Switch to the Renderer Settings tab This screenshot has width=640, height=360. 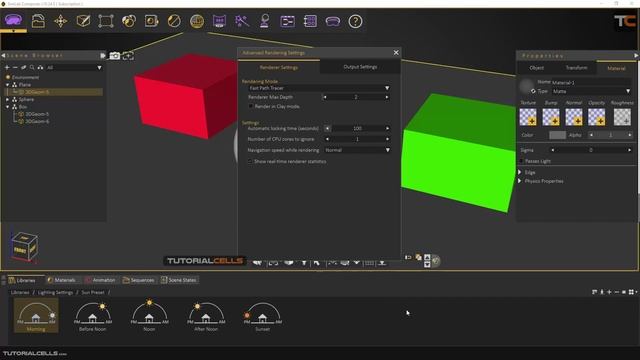pyautogui.click(x=279, y=67)
